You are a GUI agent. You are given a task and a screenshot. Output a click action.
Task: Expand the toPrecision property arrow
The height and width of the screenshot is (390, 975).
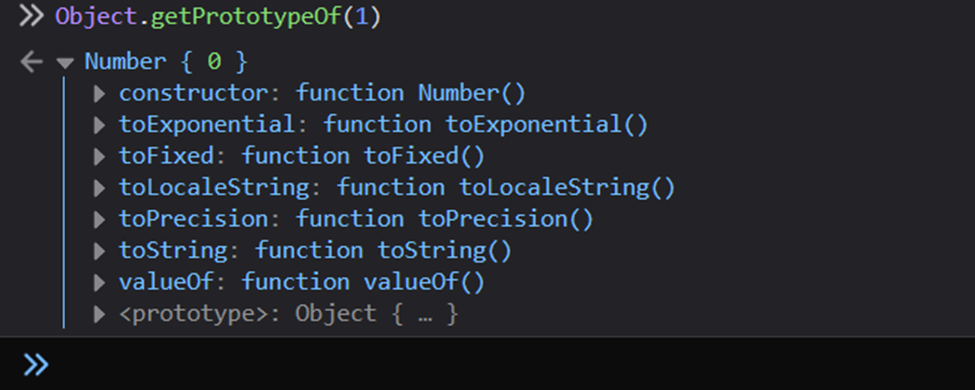99,220
